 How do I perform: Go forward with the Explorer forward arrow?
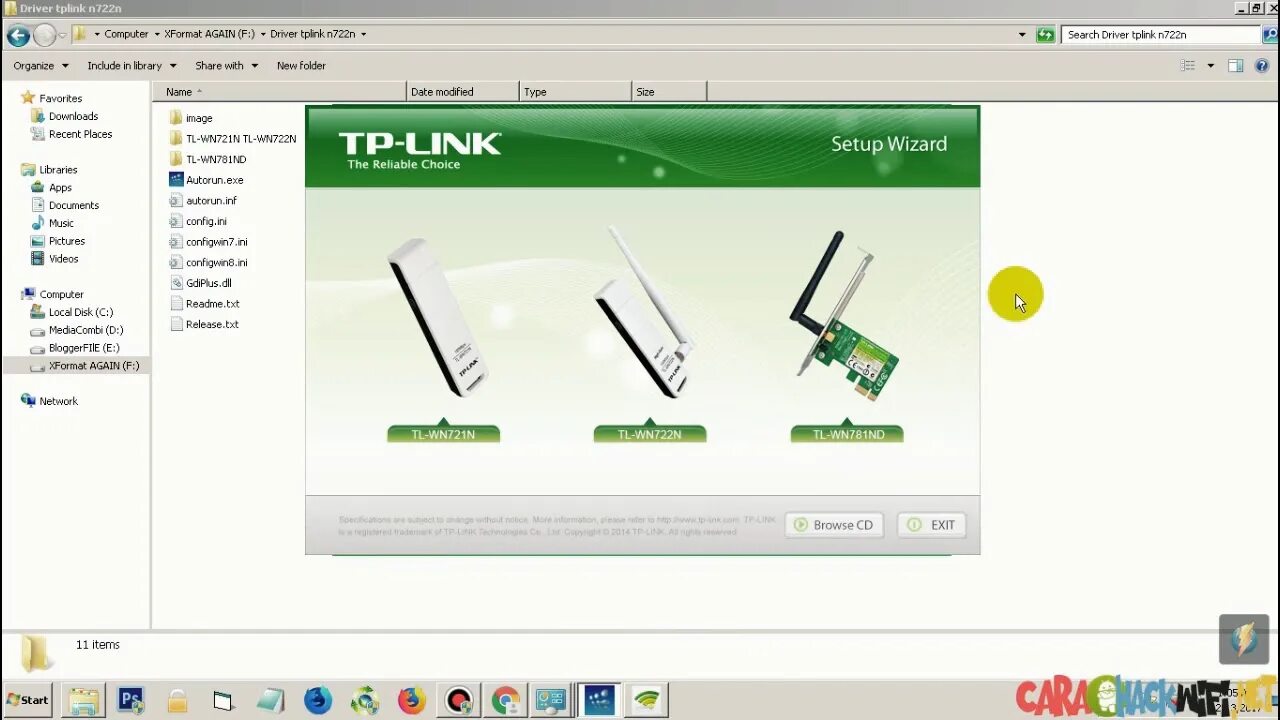pyautogui.click(x=44, y=35)
